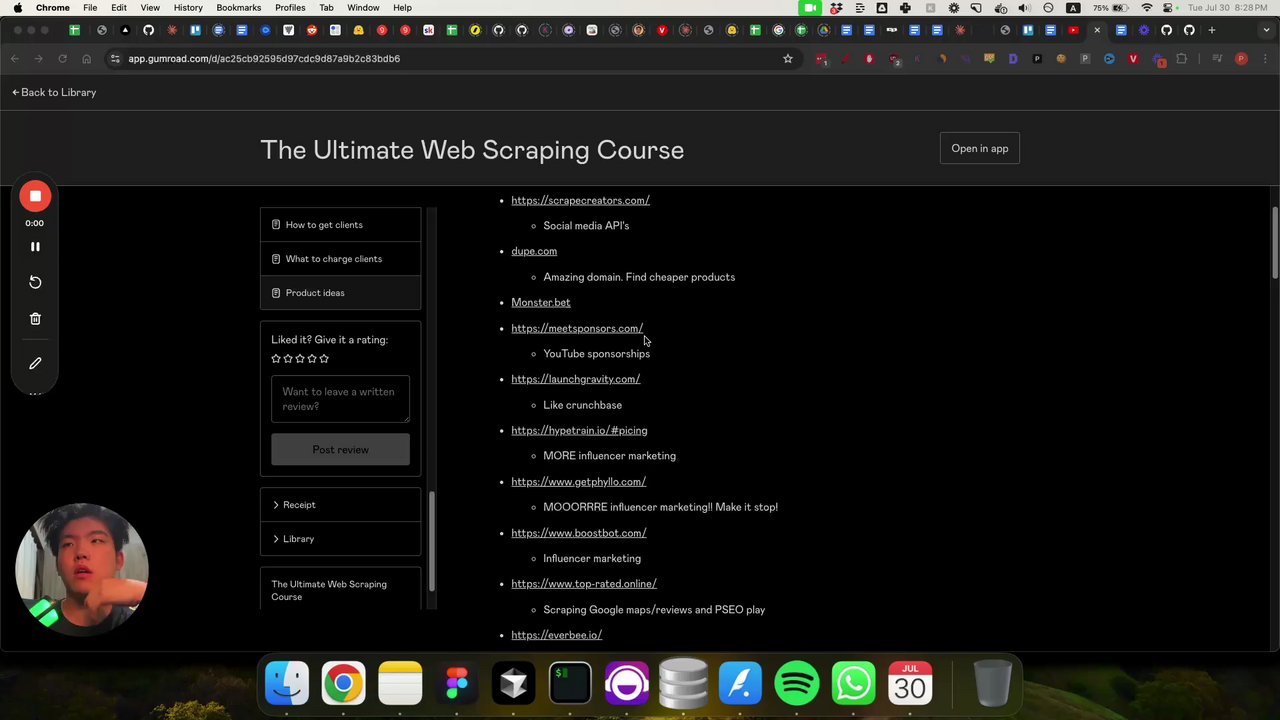Select the pencil draw tool in recorder
This screenshot has width=1280, height=720.
(35, 363)
